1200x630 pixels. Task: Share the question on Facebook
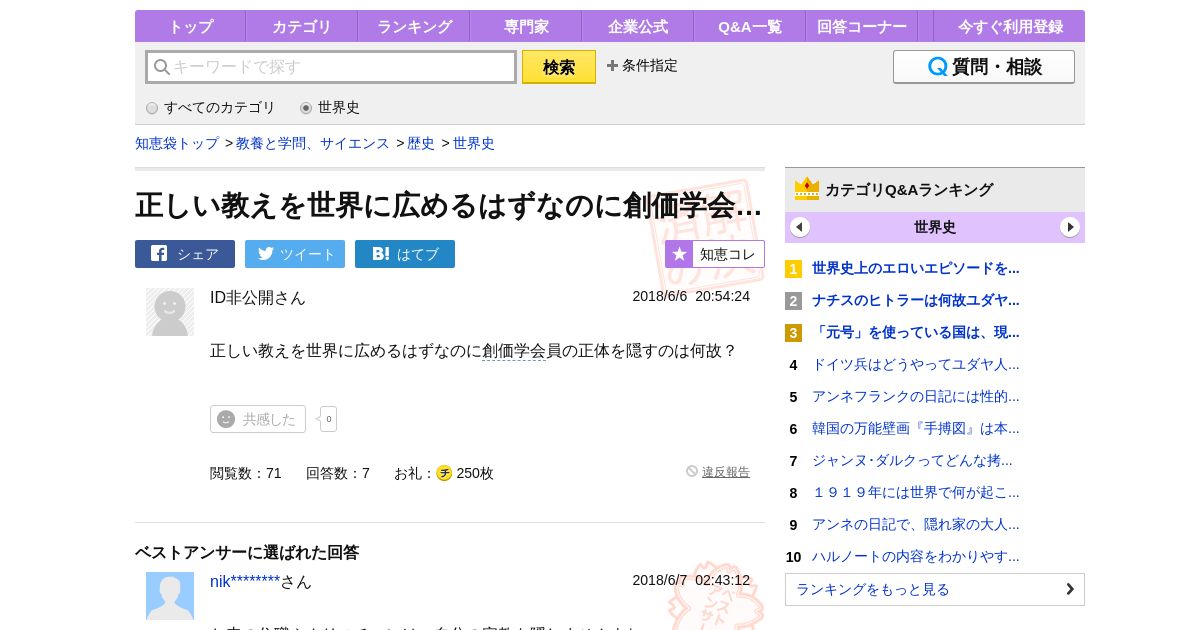(185, 254)
